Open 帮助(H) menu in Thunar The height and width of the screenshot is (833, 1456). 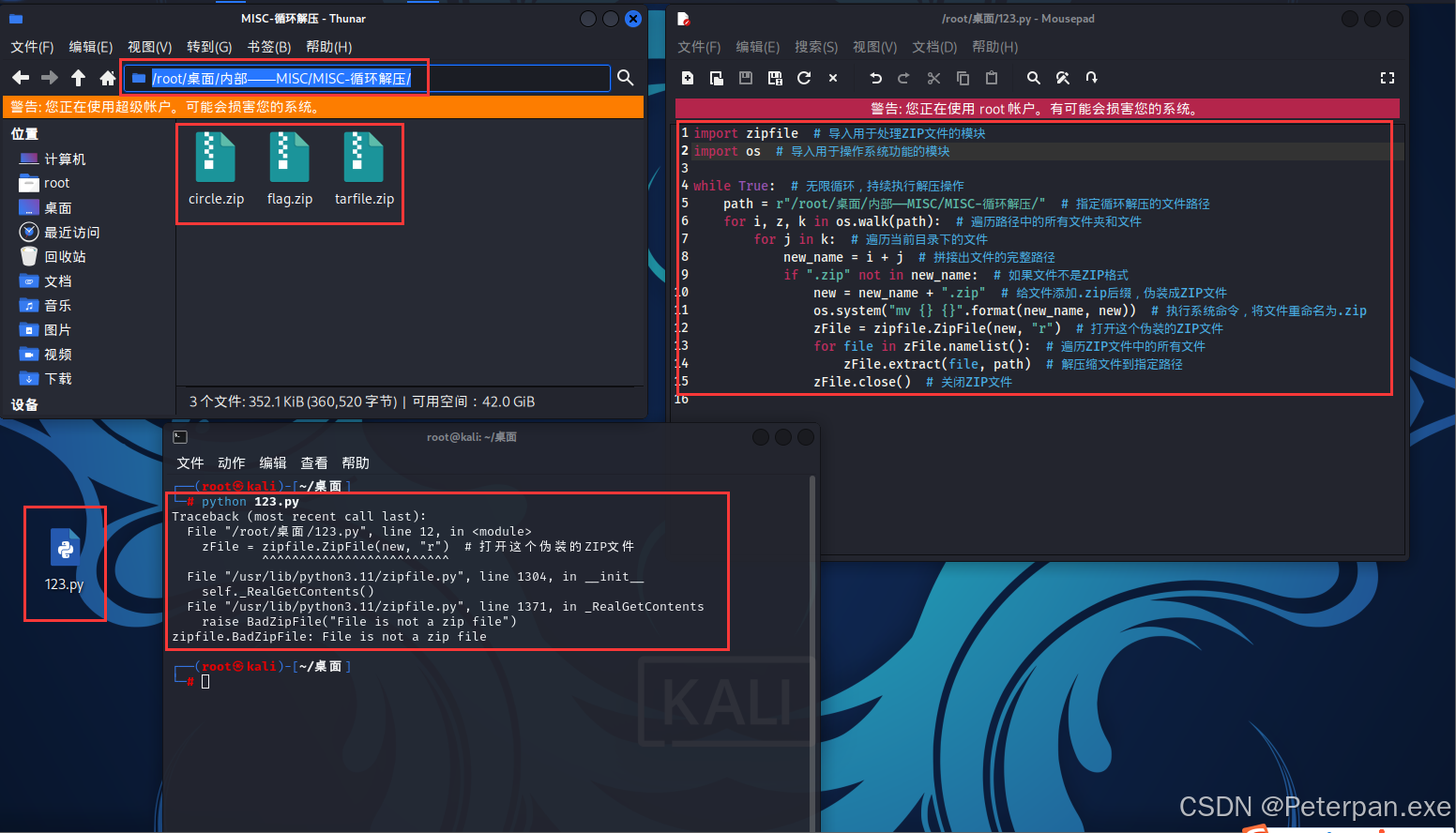click(x=329, y=47)
